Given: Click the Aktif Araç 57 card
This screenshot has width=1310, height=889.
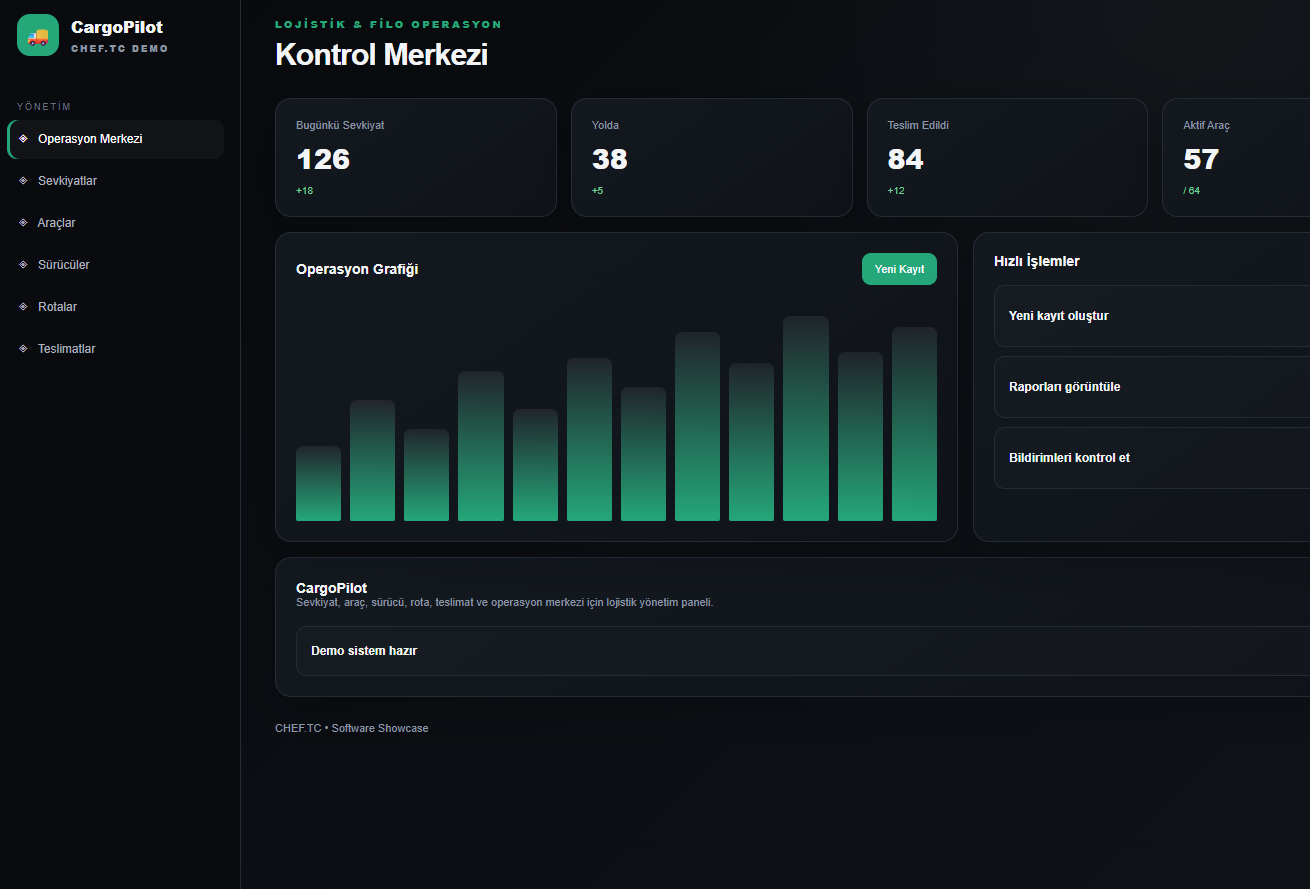Looking at the screenshot, I should pyautogui.click(x=1236, y=157).
